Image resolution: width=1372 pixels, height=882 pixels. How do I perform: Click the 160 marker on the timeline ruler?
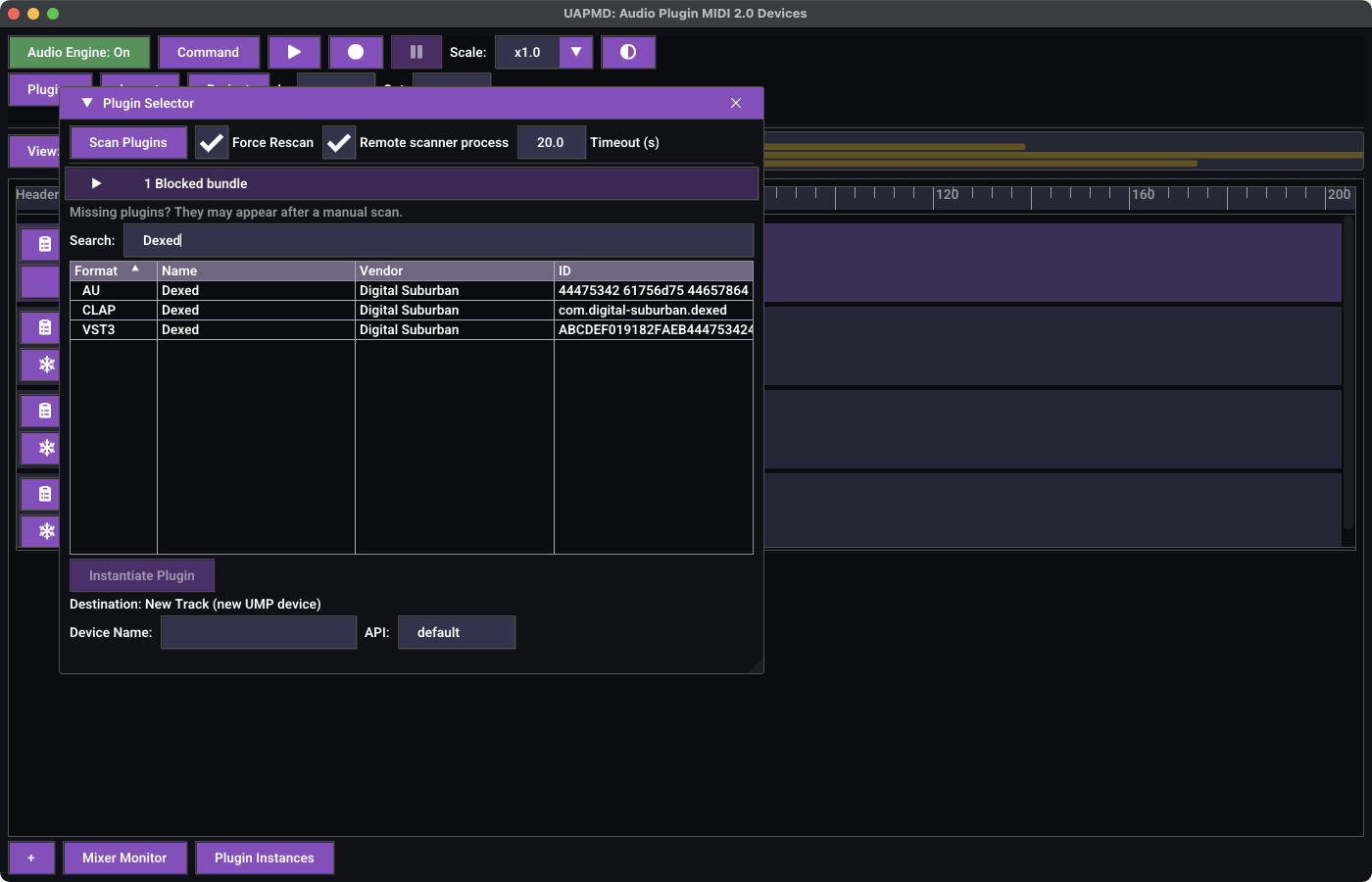click(x=1144, y=194)
